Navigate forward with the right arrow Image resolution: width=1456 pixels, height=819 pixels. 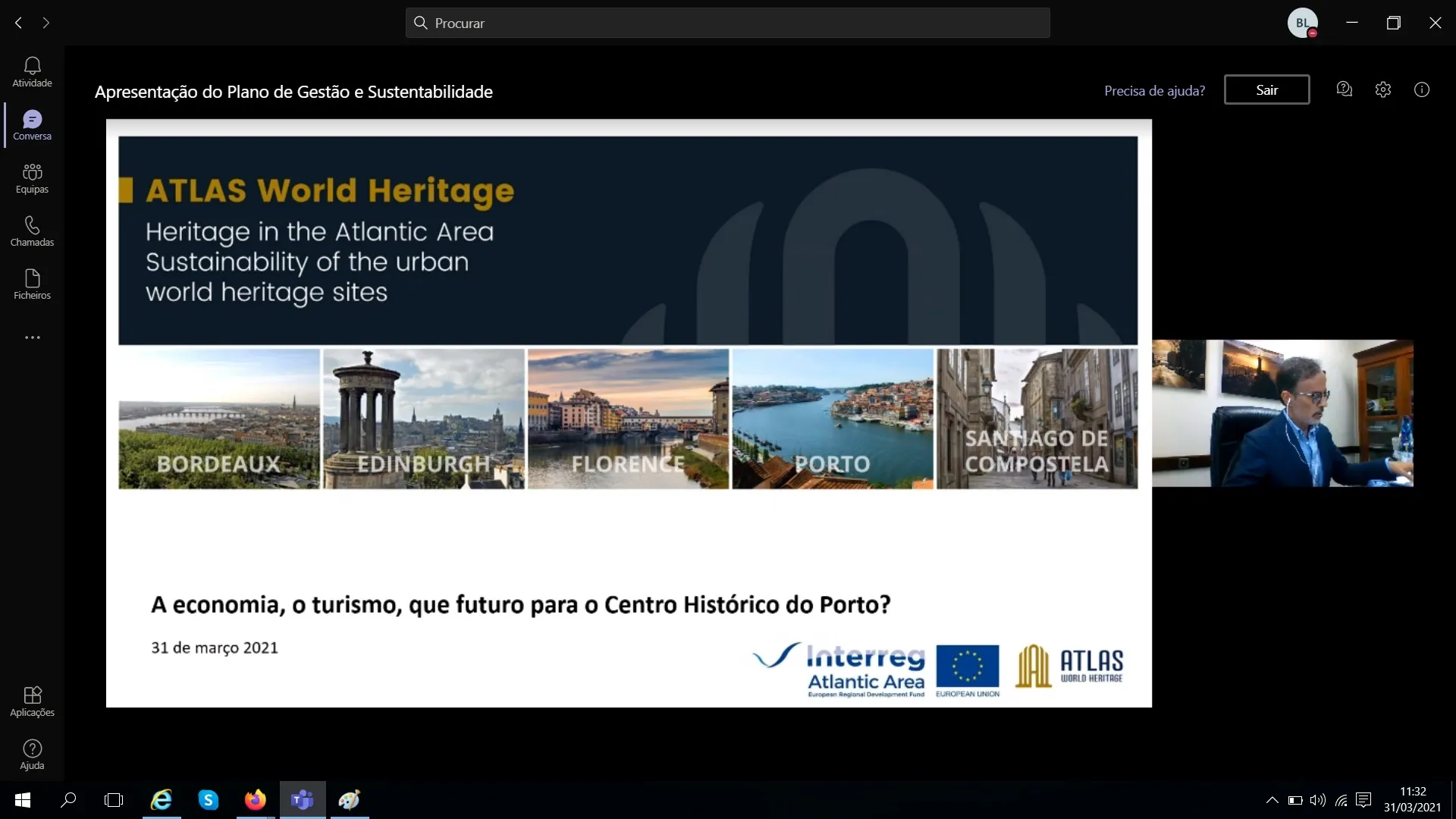tap(46, 23)
